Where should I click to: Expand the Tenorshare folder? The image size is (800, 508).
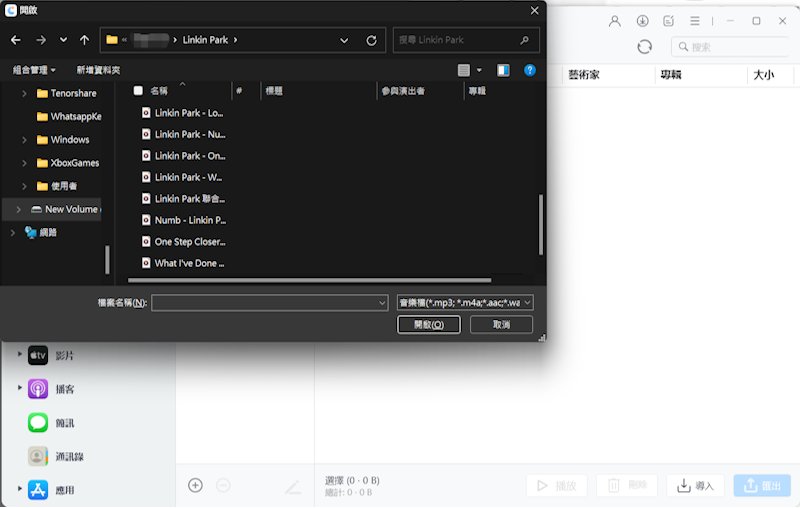(24, 93)
